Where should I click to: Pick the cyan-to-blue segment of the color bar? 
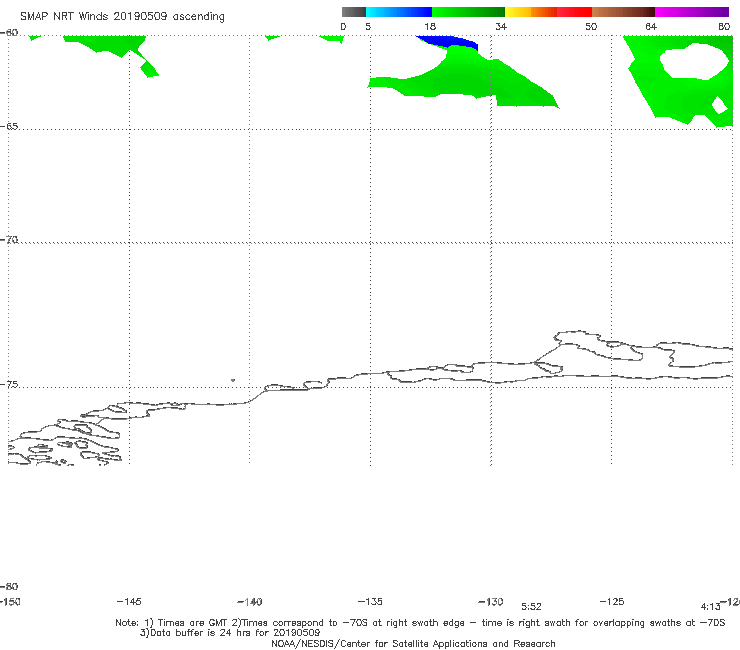pyautogui.click(x=399, y=12)
